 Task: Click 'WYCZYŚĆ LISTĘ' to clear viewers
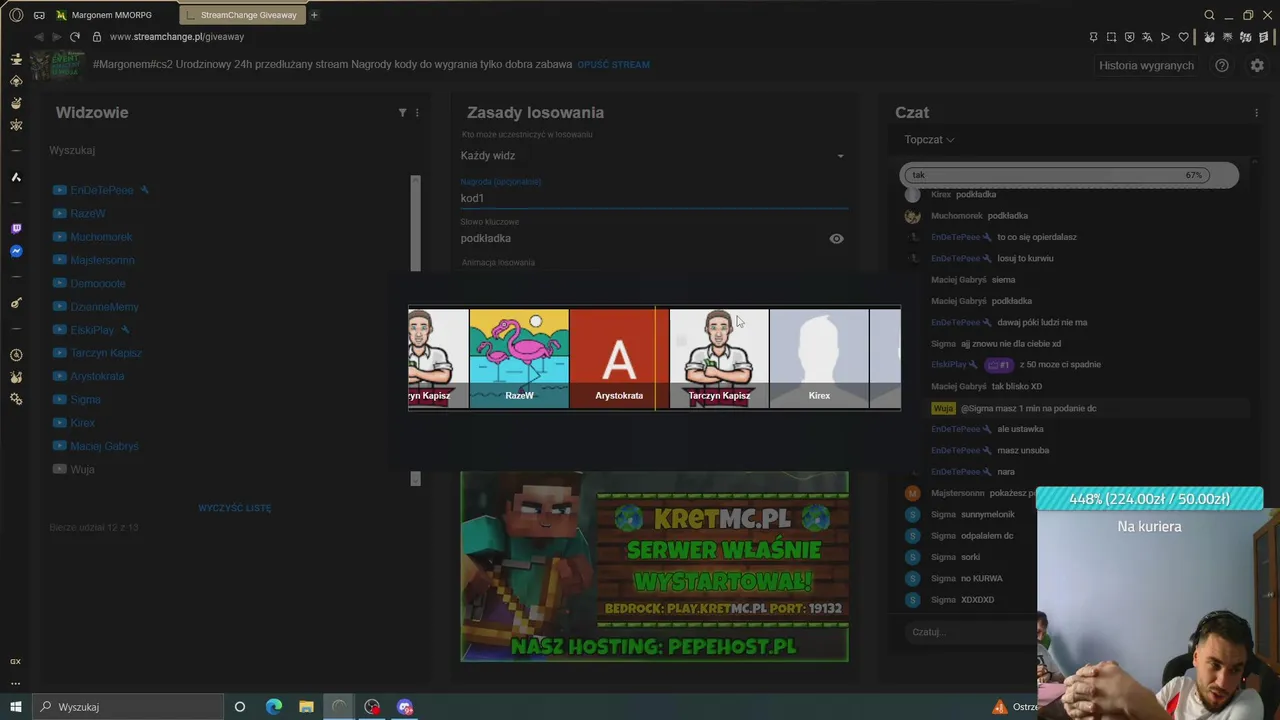234,508
